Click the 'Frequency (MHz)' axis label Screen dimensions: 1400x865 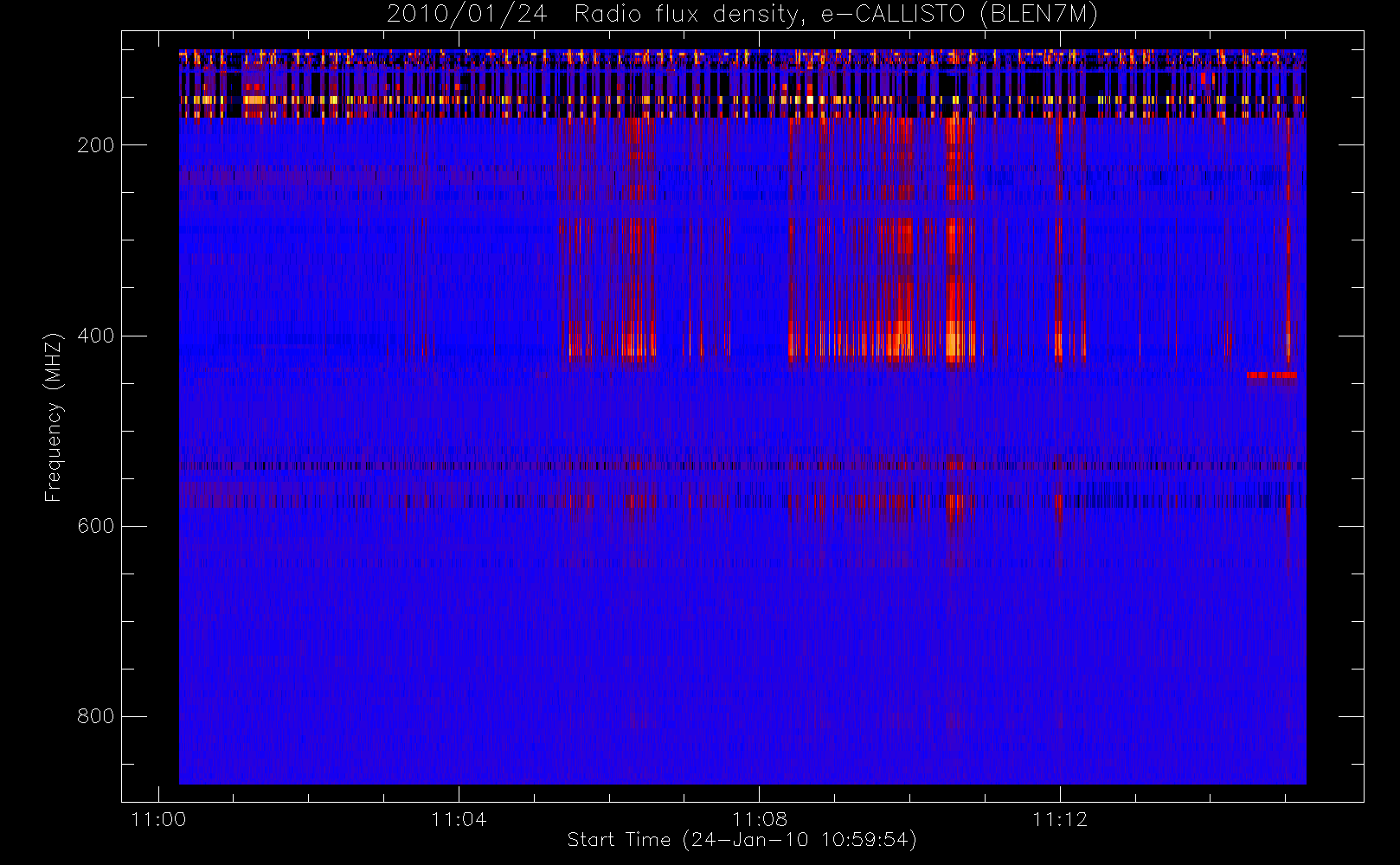54,417
